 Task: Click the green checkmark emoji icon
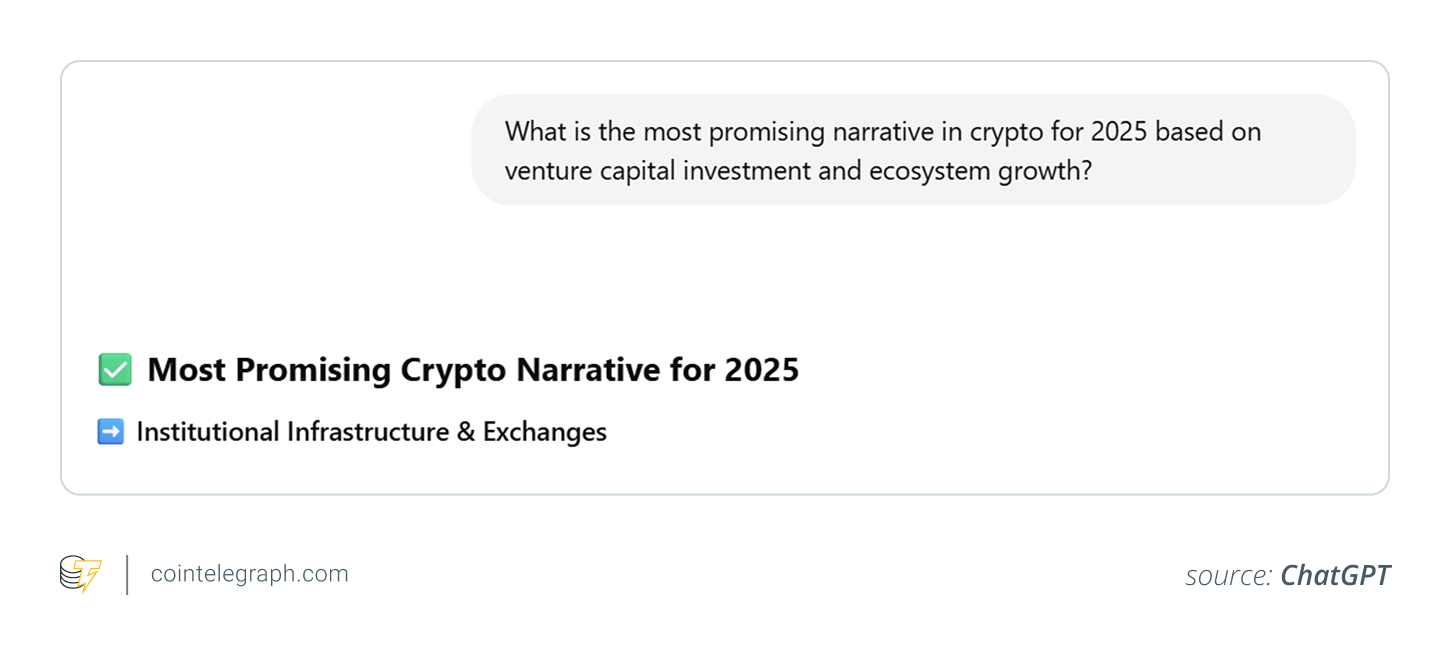115,370
